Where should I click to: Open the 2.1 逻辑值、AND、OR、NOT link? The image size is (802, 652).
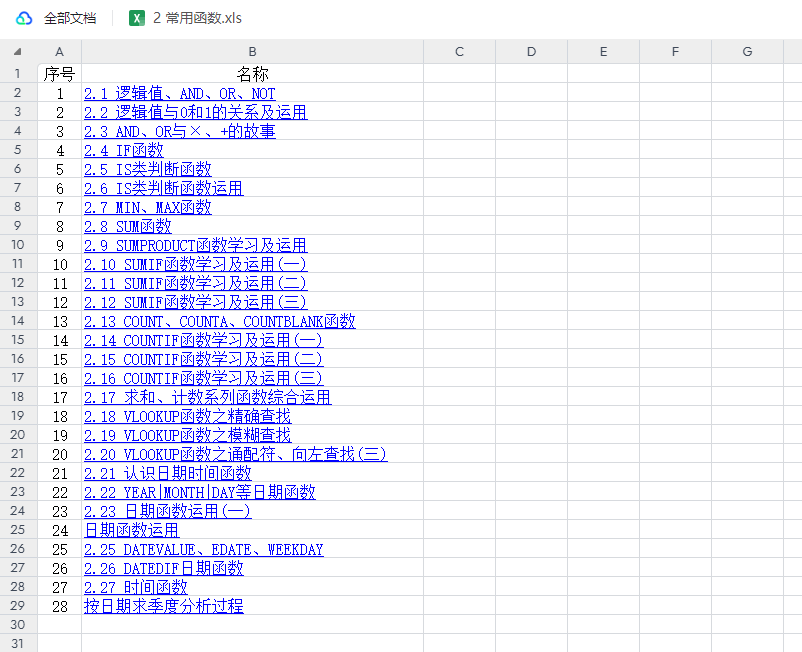coord(179,93)
